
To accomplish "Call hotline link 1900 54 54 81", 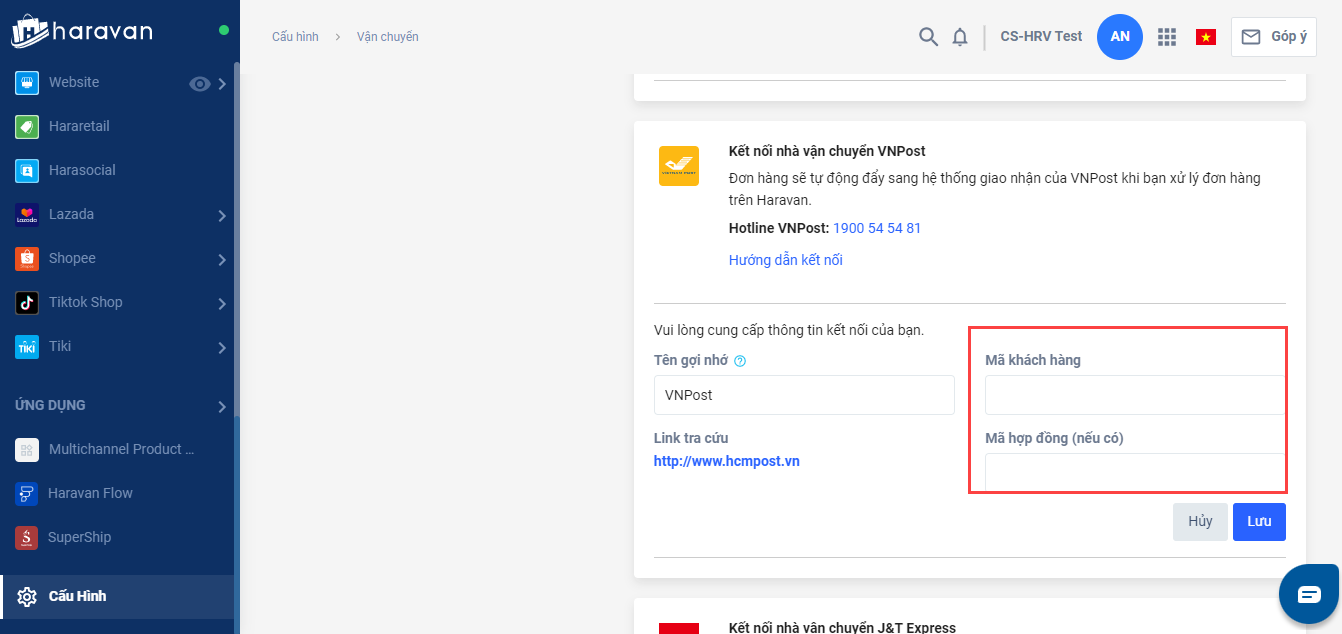I will click(877, 228).
